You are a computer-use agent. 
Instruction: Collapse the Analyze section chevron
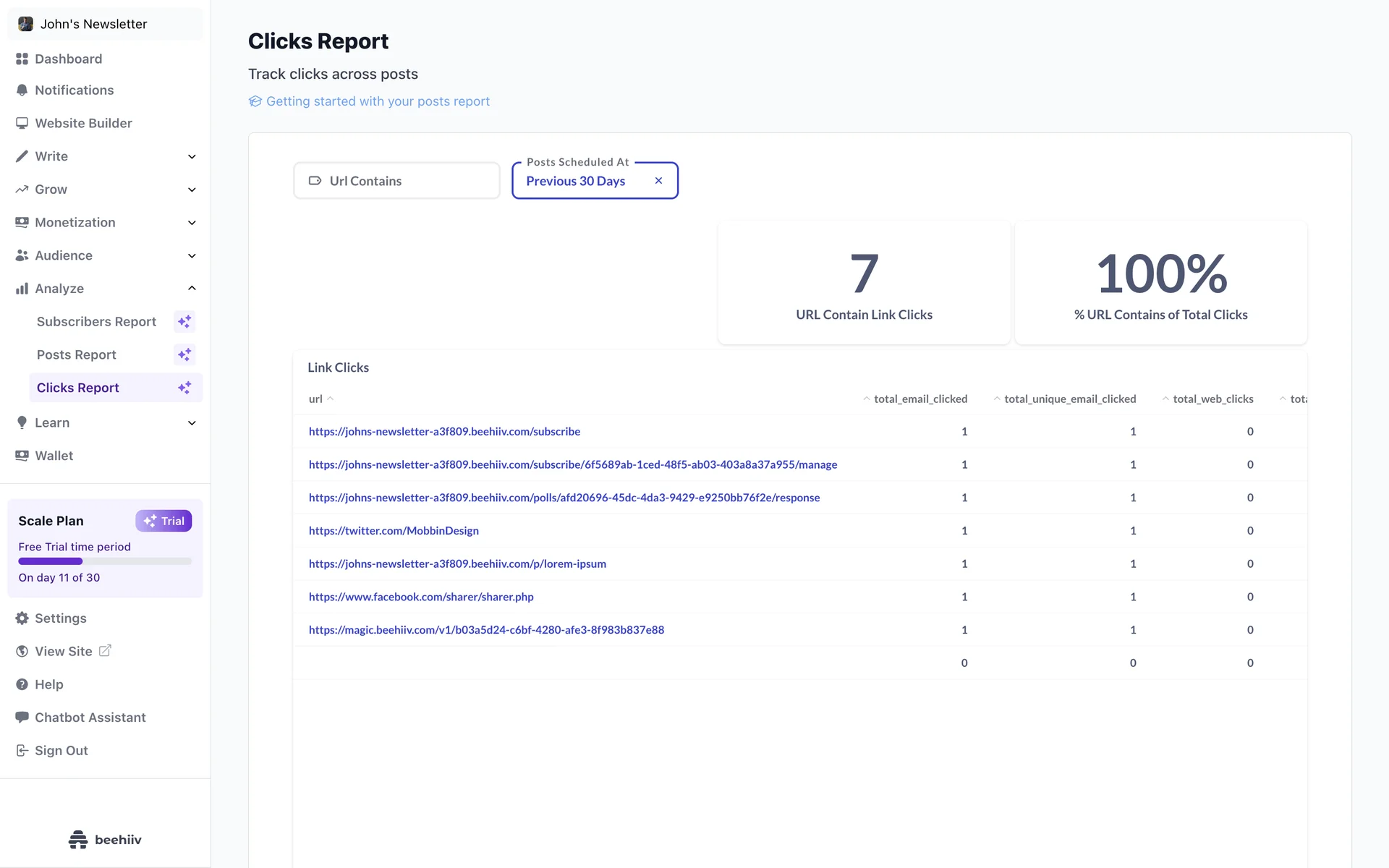click(x=192, y=289)
